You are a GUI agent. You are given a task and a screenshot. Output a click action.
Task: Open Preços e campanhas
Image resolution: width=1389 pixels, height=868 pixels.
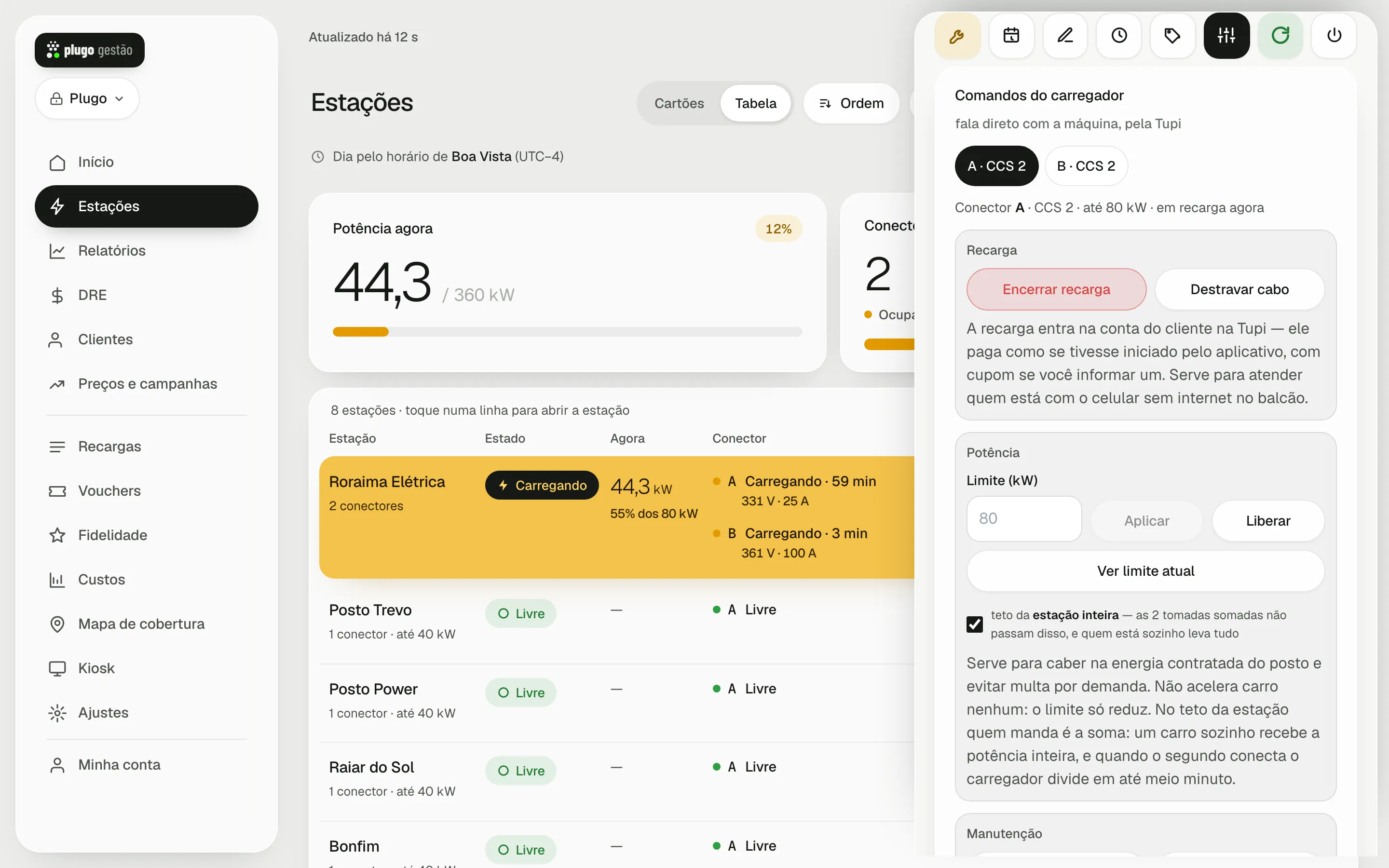click(146, 383)
